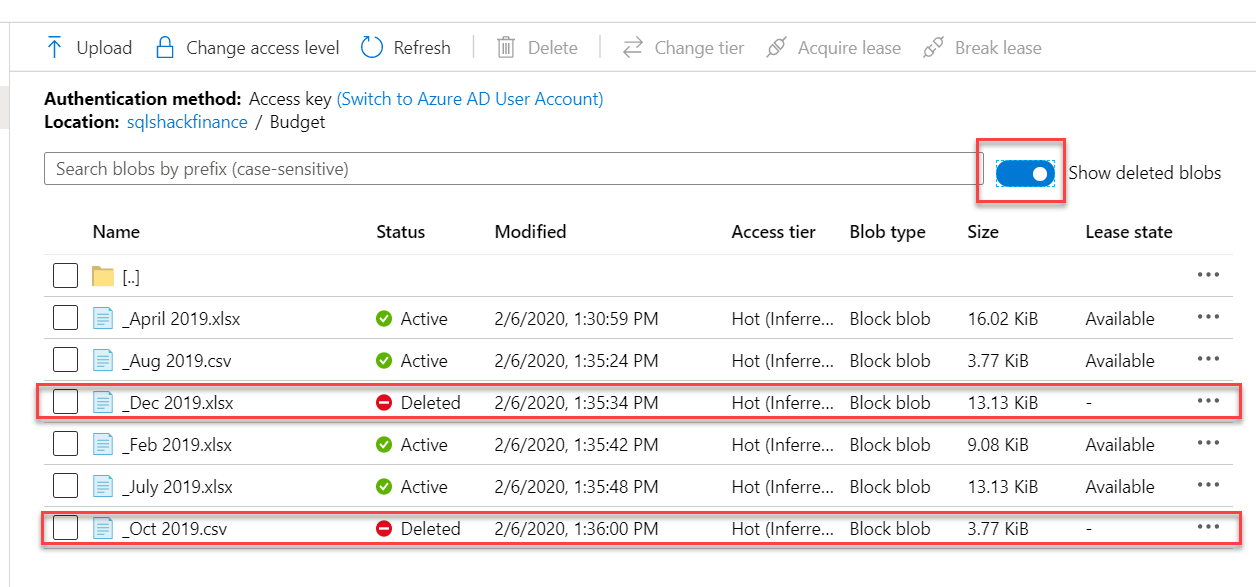The image size is (1256, 587).
Task: Open the parent [..] folder icon
Action: (103, 277)
